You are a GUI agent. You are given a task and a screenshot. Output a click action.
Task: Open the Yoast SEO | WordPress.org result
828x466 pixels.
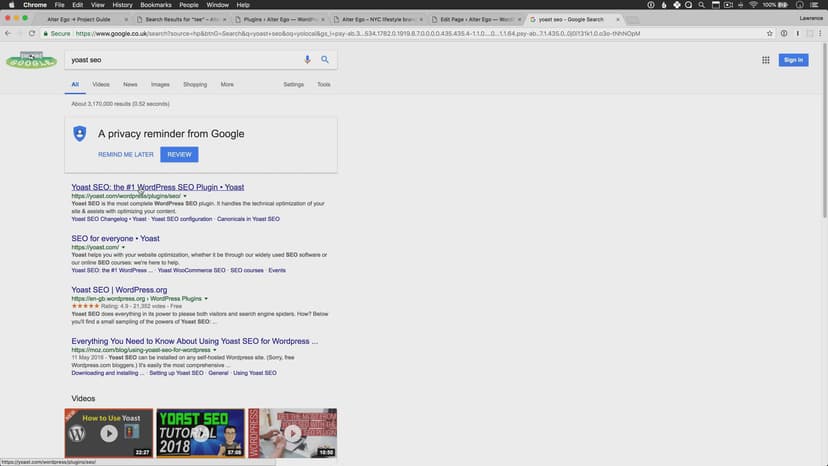click(x=119, y=290)
